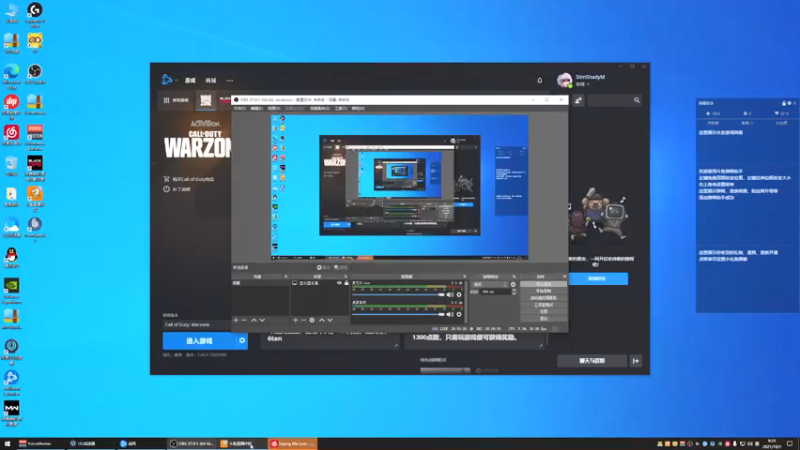The width and height of the screenshot is (800, 450).
Task: Open the Games menu in Battle.net header
Action: tap(190, 80)
